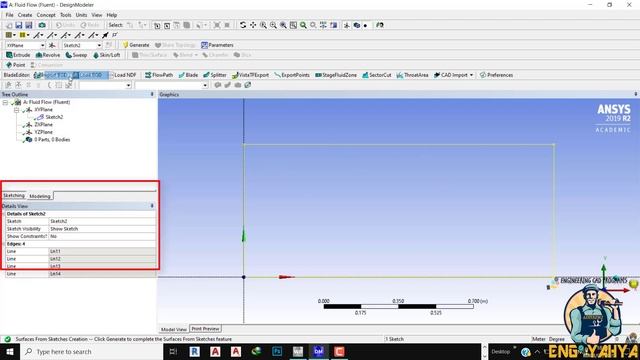The image size is (640, 360).
Task: Select the Pan view tool
Action: pyautogui.click(x=253, y=25)
